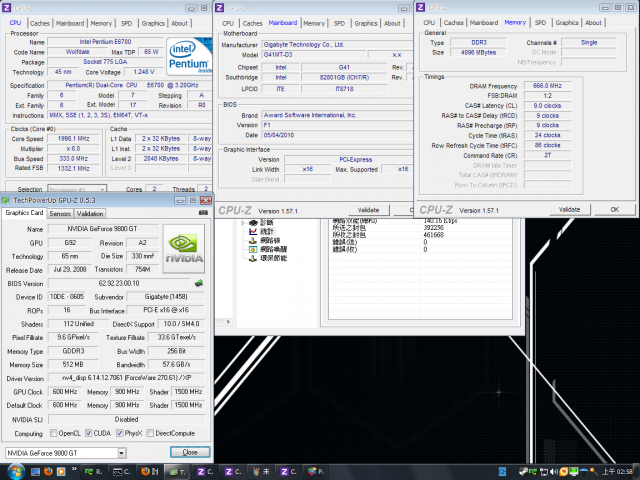Click Validate in Memory CPU-Z window

point(569,209)
